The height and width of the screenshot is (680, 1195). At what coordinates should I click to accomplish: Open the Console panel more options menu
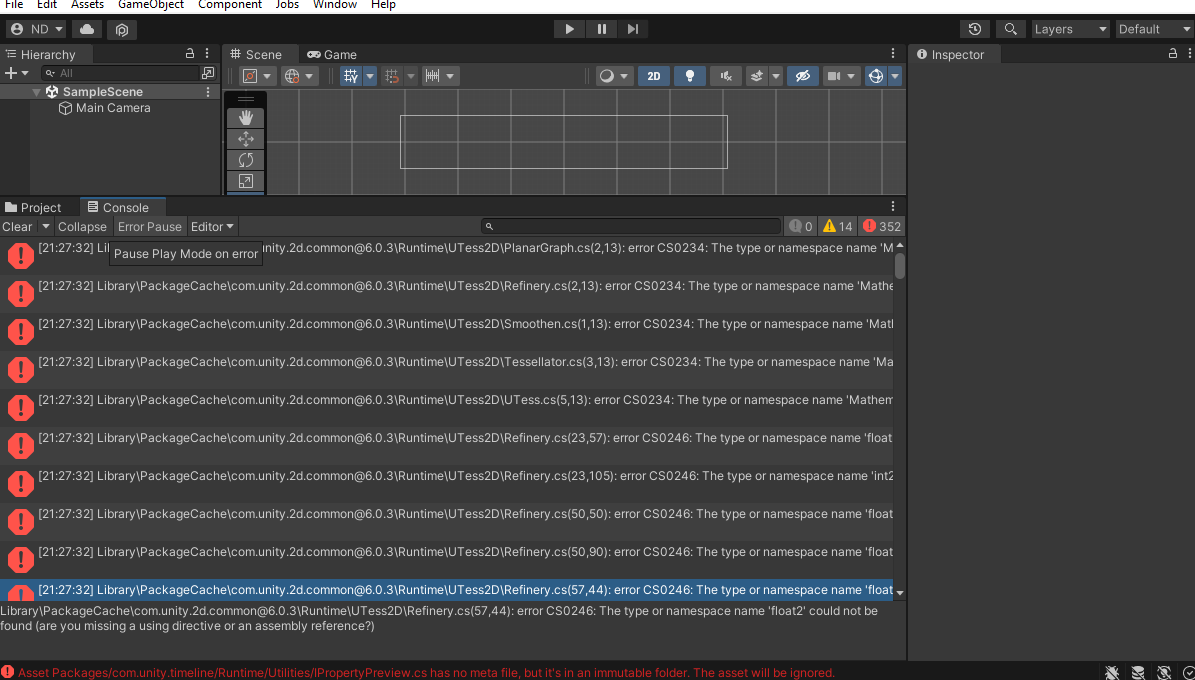tap(893, 207)
